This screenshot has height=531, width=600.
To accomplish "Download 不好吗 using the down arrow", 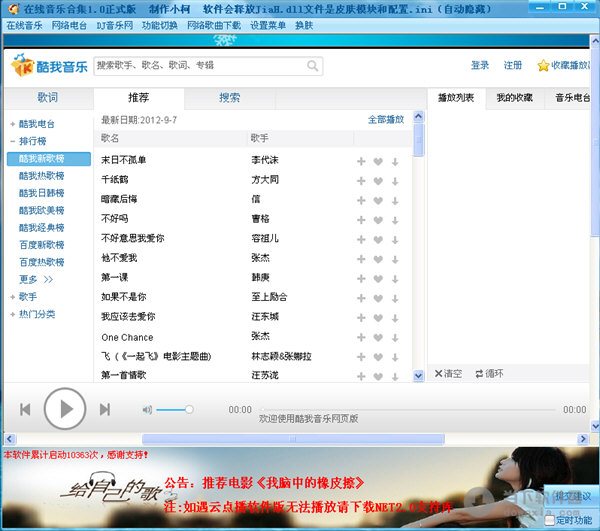I will (x=395, y=220).
